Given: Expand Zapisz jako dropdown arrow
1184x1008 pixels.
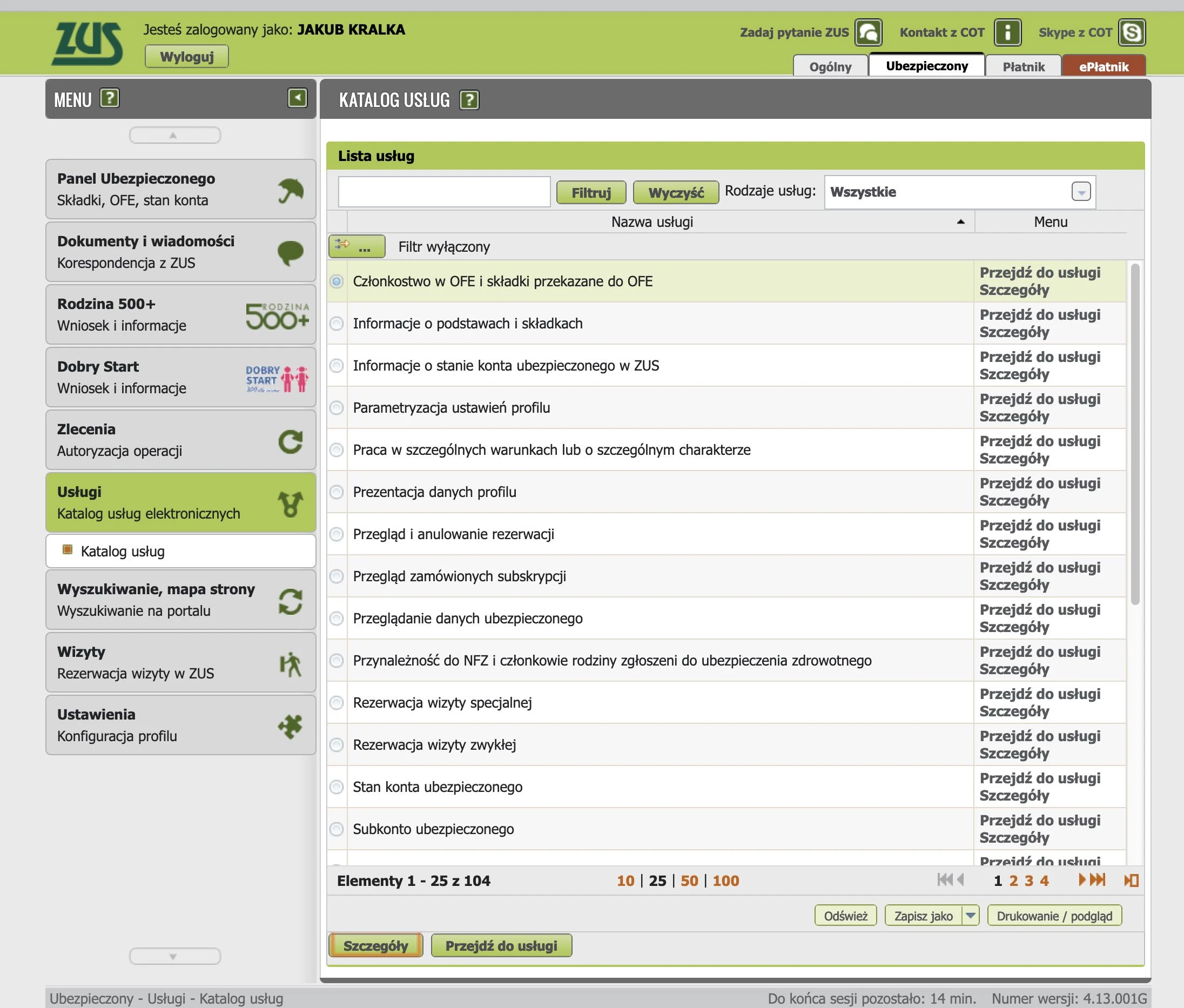Looking at the screenshot, I should [x=970, y=916].
